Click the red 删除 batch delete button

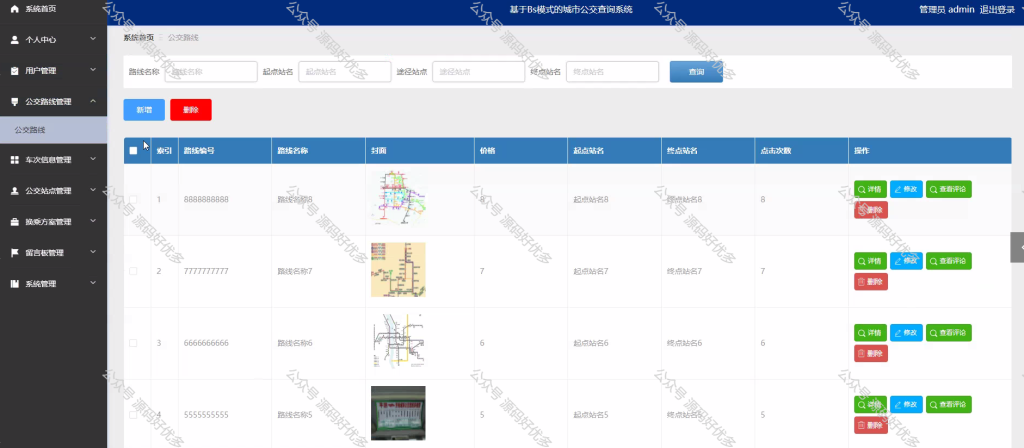[191, 110]
